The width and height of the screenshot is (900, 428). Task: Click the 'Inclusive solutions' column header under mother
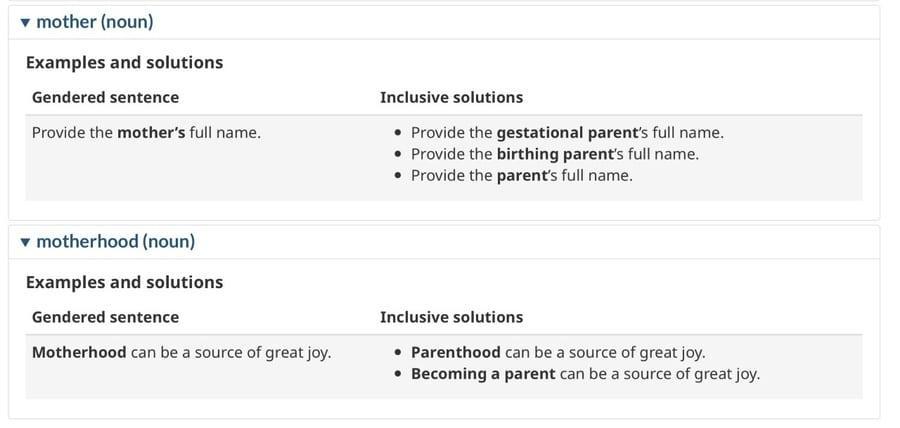[x=452, y=97]
